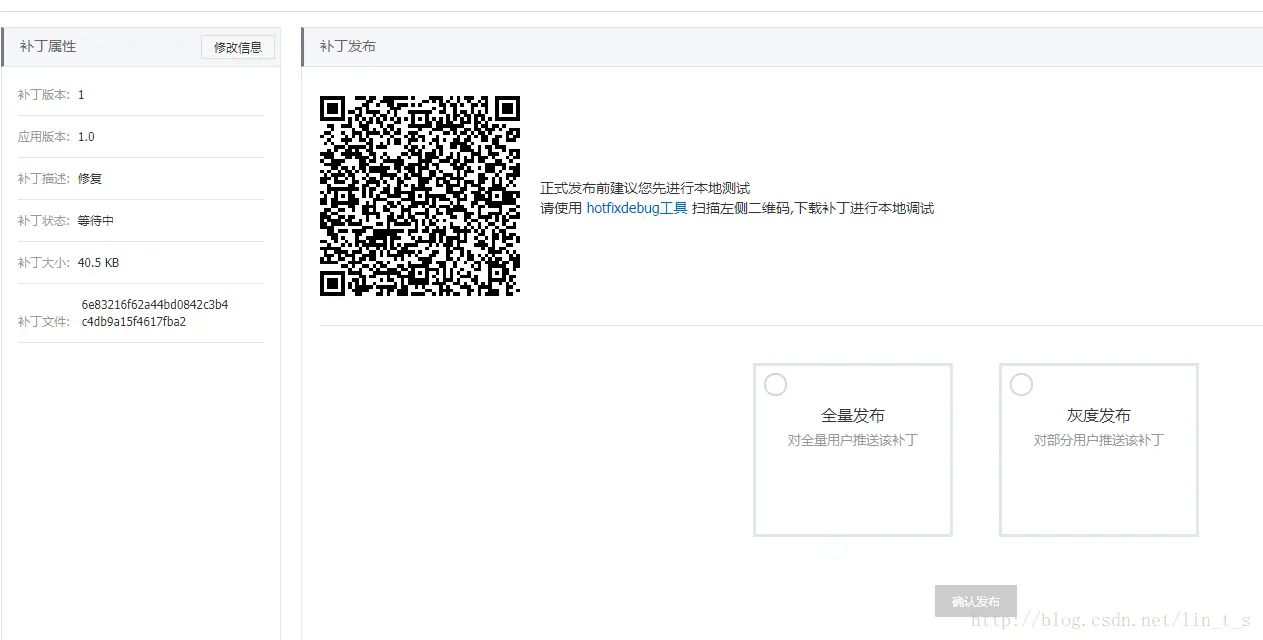Click the text 正式发布前建议您先进行本地测试
The height and width of the screenshot is (640, 1263).
(645, 188)
